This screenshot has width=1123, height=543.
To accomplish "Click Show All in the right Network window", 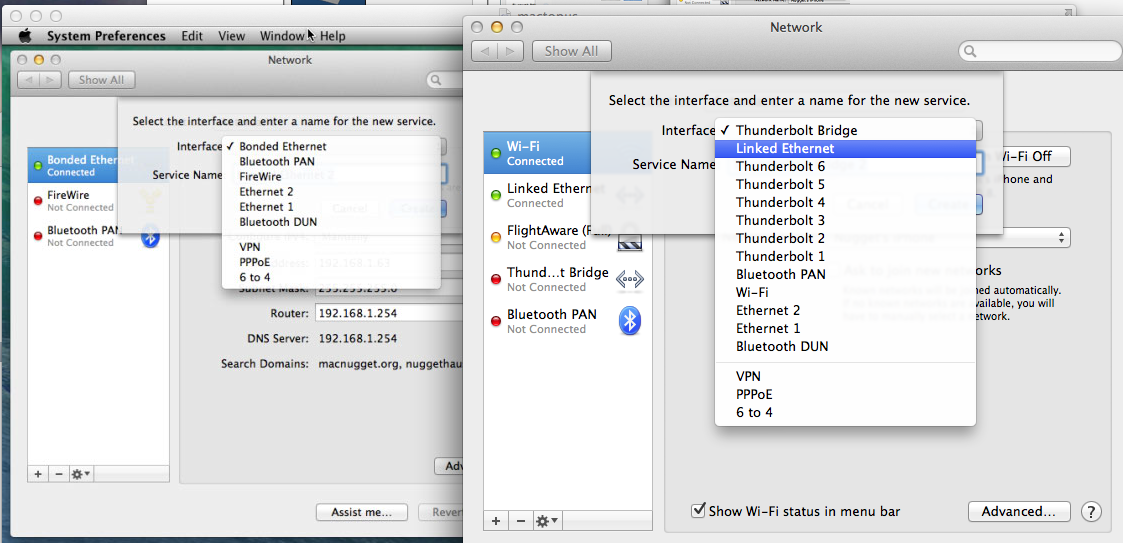I will click(x=571, y=51).
